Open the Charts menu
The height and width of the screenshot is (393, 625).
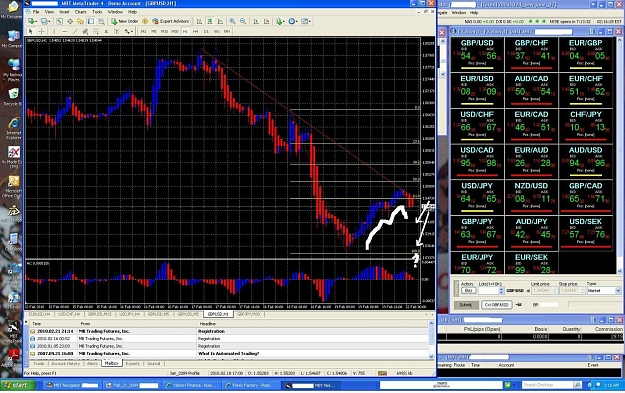coord(81,12)
